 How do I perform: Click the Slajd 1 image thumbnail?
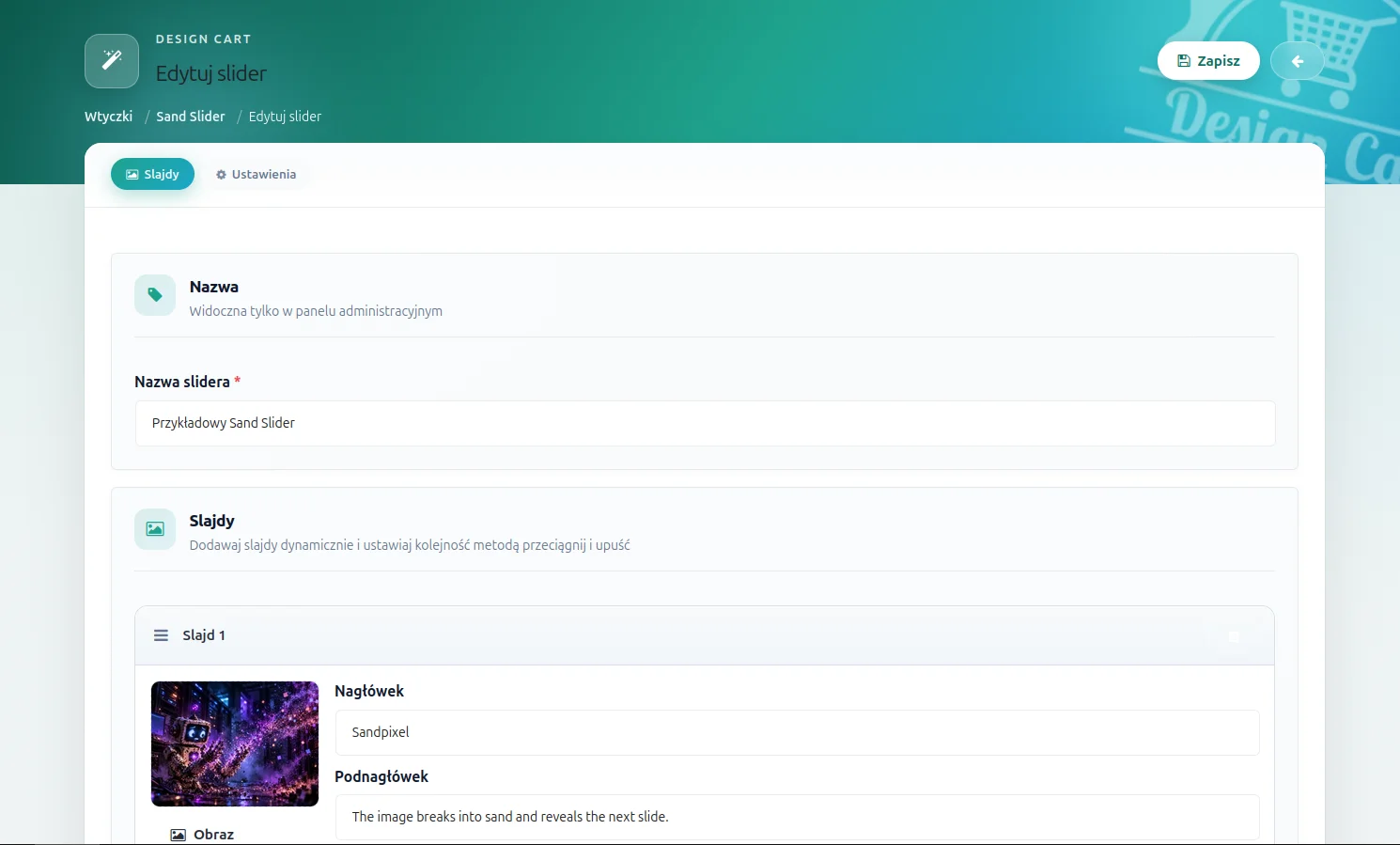235,743
